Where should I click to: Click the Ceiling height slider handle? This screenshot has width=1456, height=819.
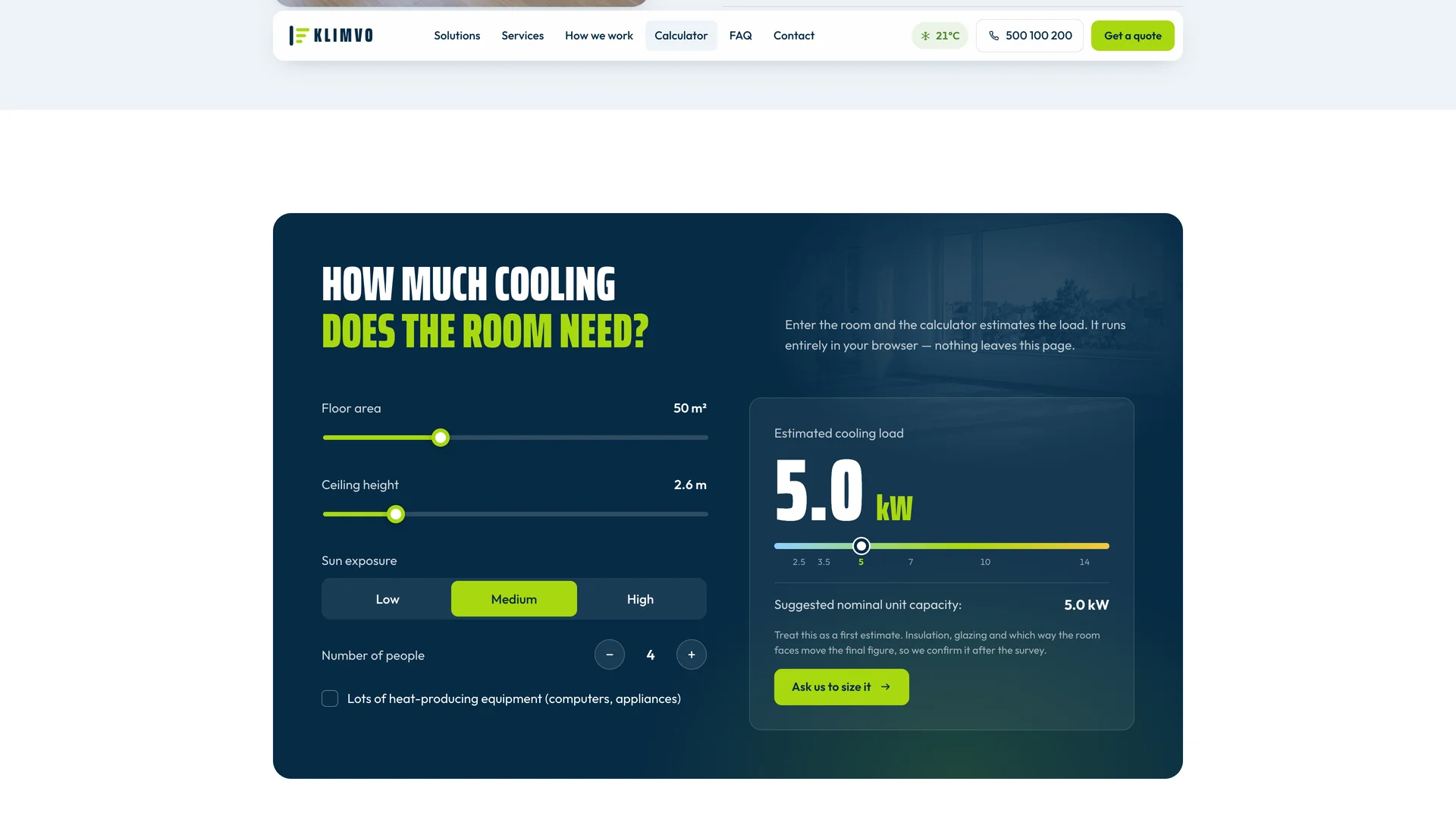pyautogui.click(x=396, y=514)
